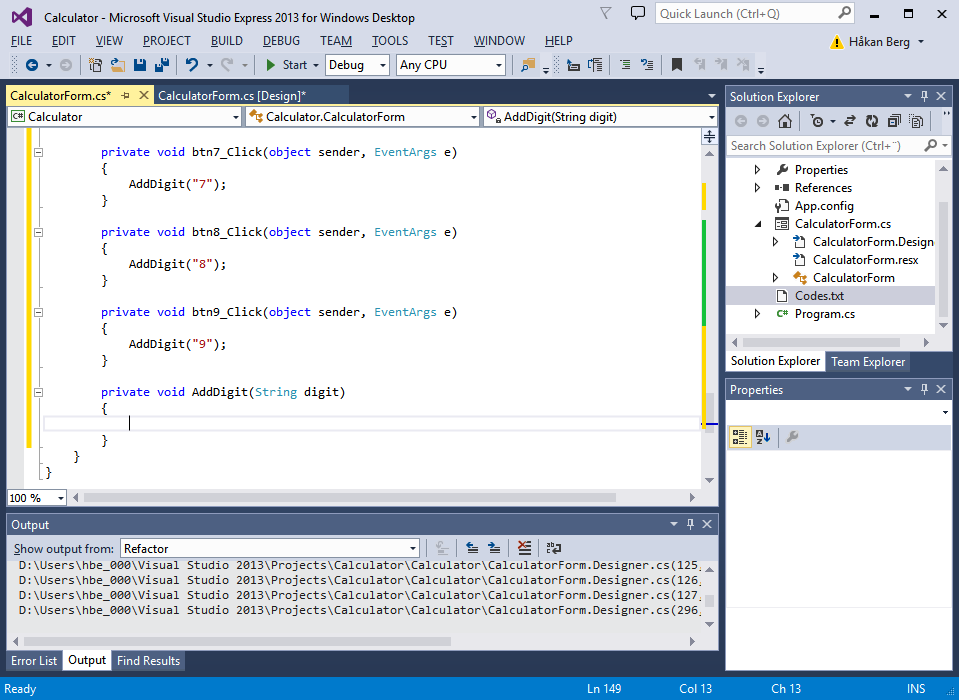This screenshot has height=700, width=959.
Task: Open the Show output from dropdown
Action: [270, 548]
